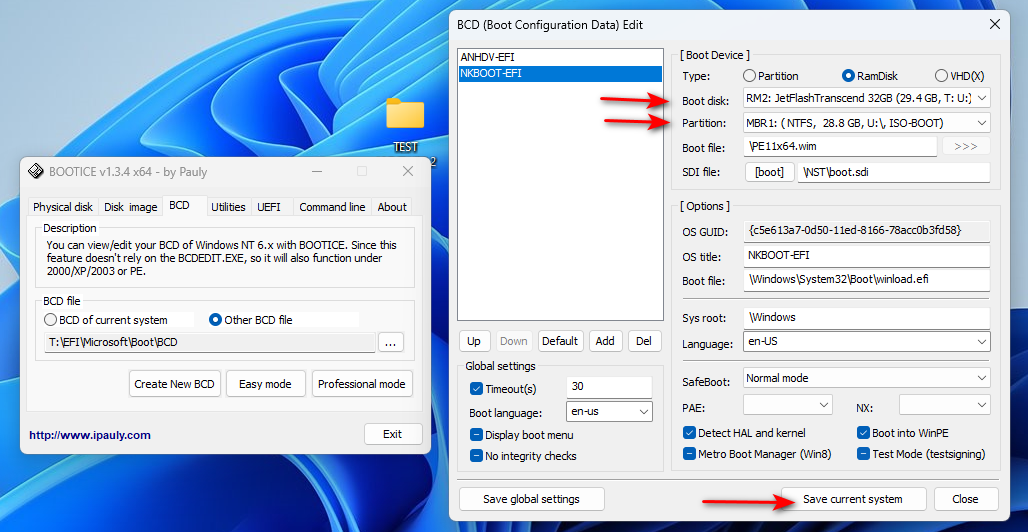
Task: Choose Partition boot device type
Action: tap(749, 75)
